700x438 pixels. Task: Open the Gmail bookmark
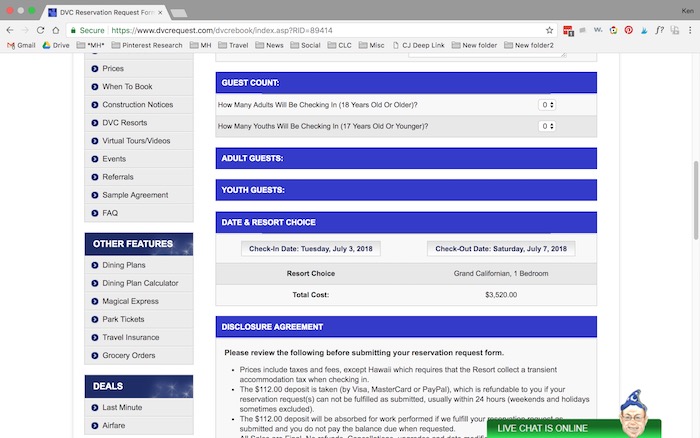(21, 45)
